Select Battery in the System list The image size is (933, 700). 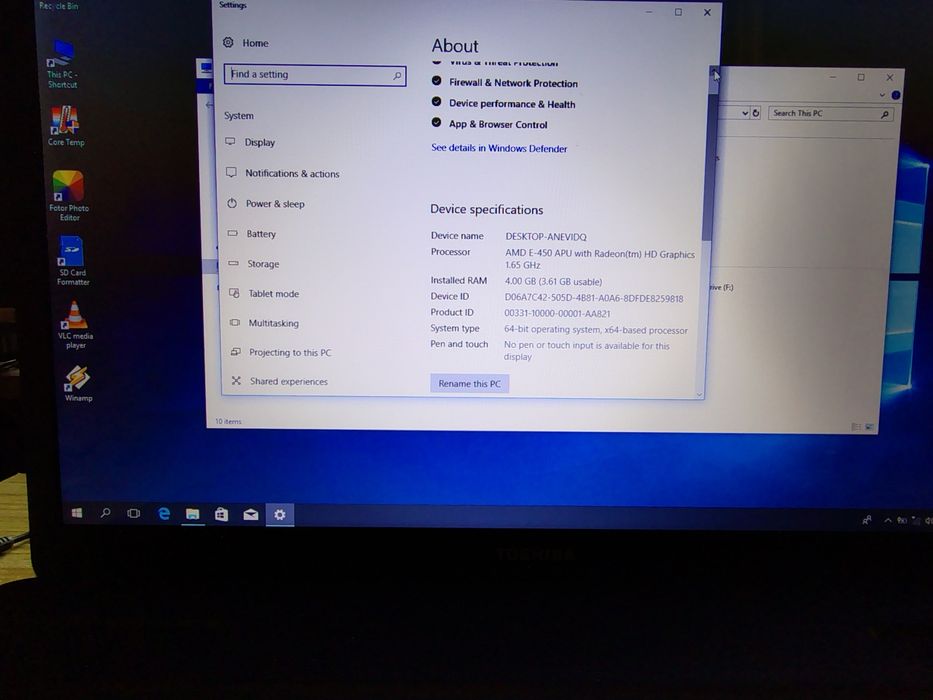coord(252,234)
